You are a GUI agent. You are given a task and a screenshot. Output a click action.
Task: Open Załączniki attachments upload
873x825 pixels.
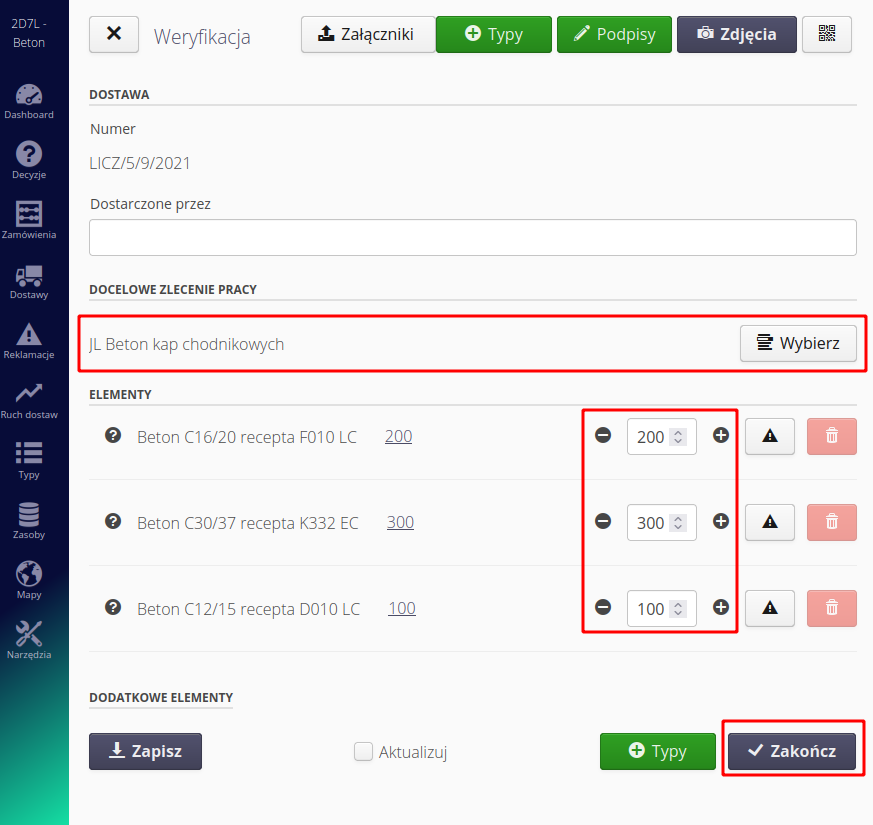pyautogui.click(x=368, y=34)
